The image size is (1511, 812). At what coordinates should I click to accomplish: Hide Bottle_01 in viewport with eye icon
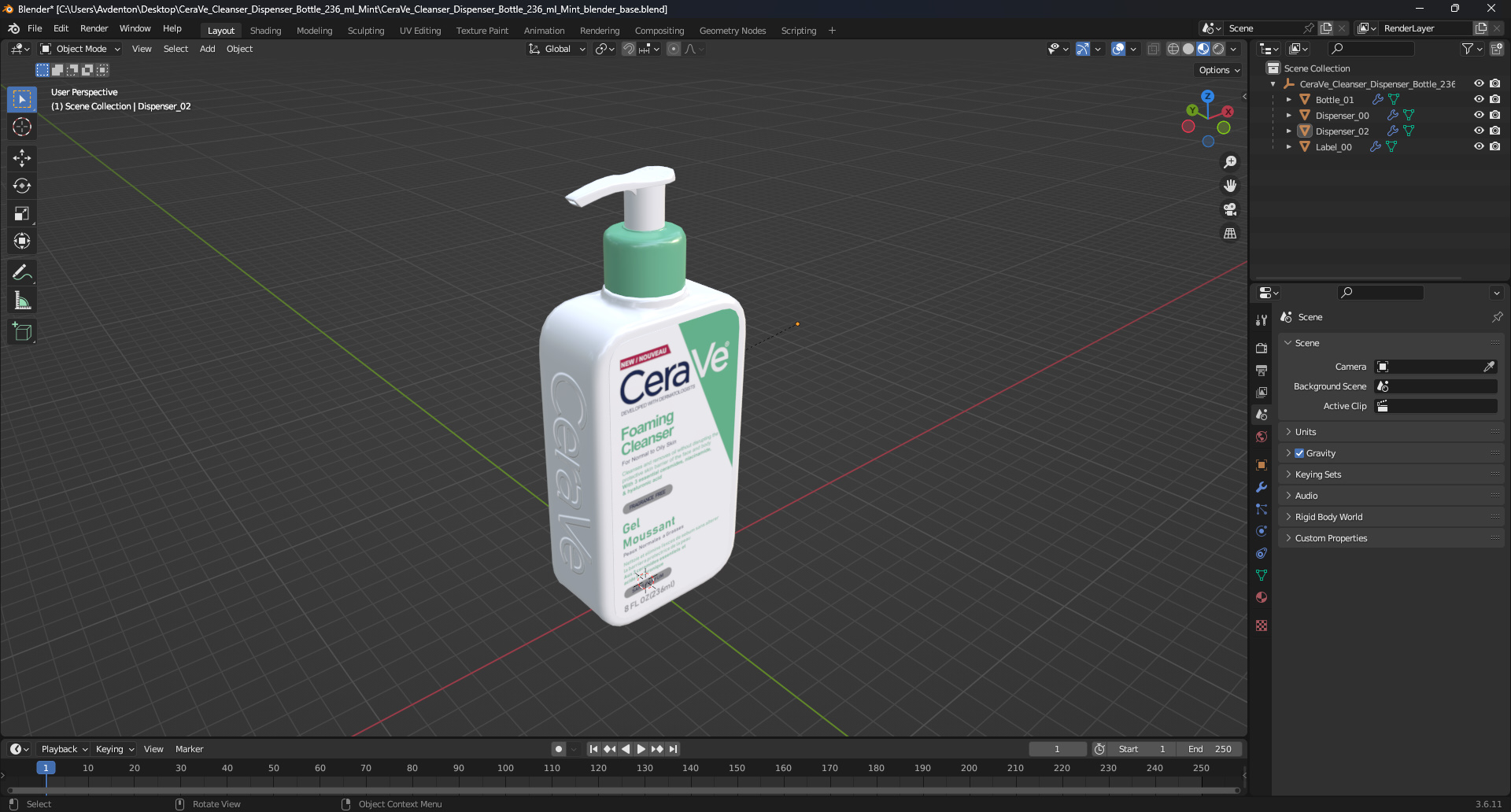tap(1479, 99)
